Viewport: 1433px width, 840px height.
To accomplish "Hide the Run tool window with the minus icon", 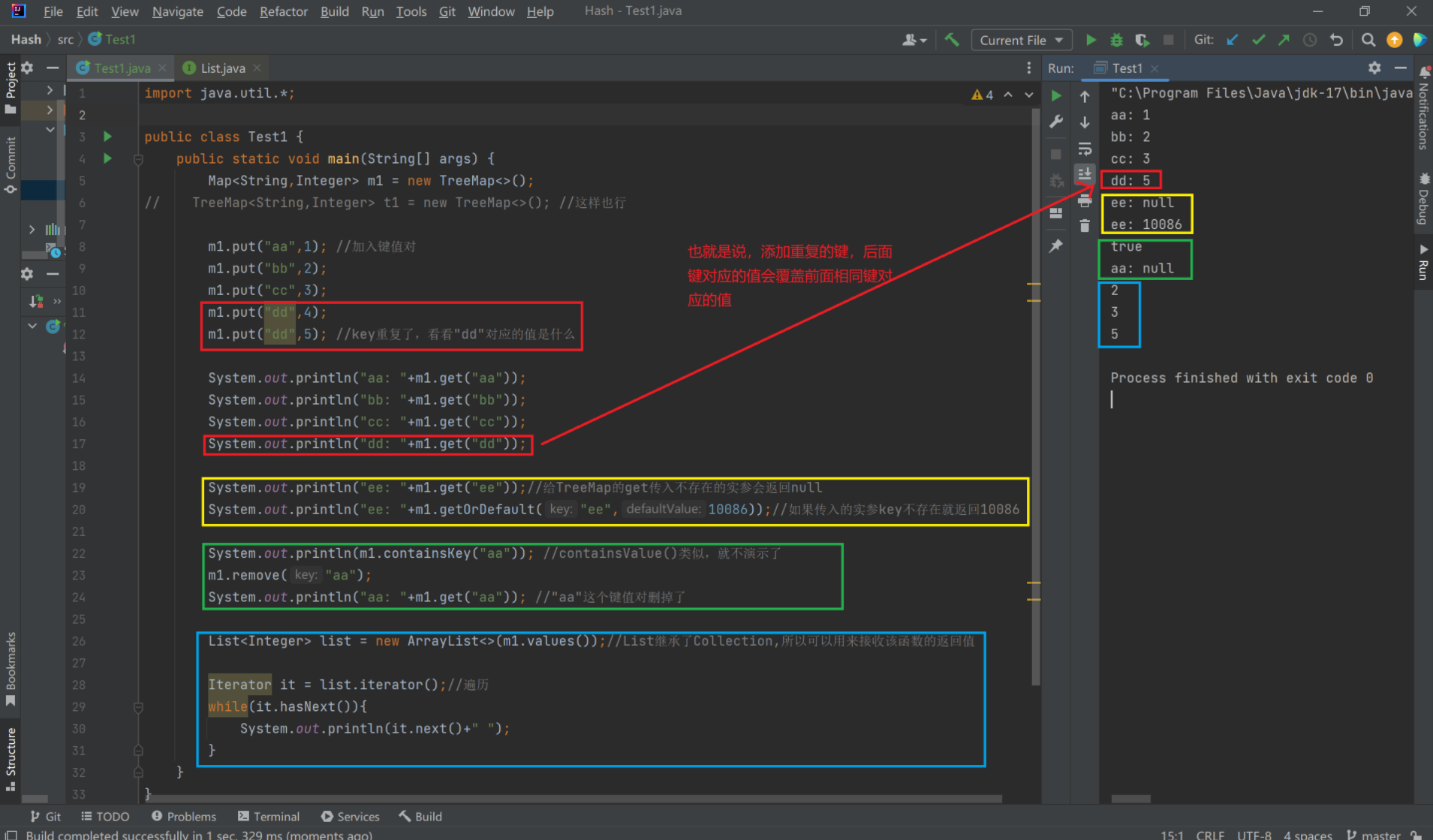I will [x=1401, y=68].
